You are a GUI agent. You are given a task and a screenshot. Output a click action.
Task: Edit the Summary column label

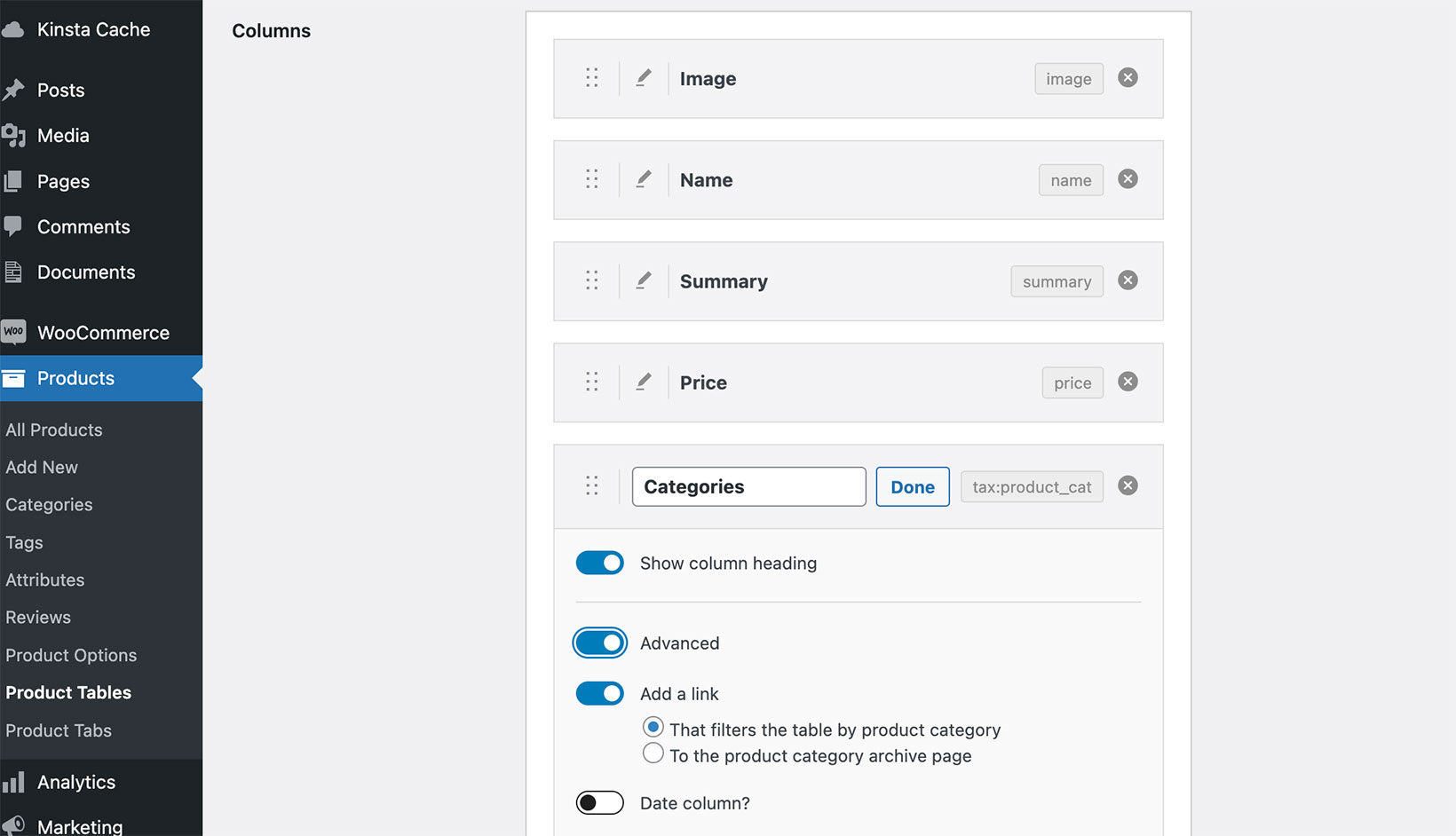643,280
